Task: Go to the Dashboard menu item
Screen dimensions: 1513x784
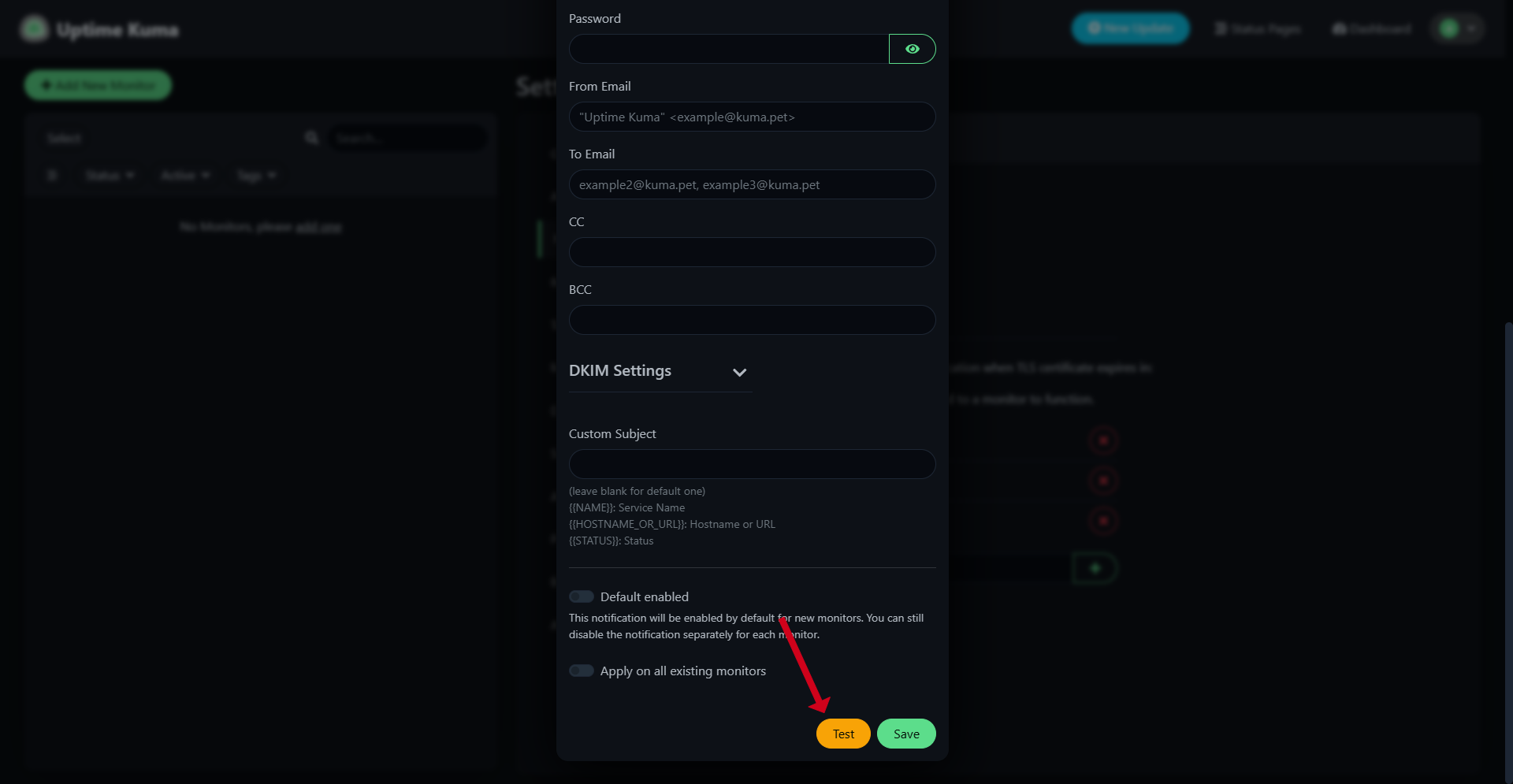Action: tap(1371, 29)
